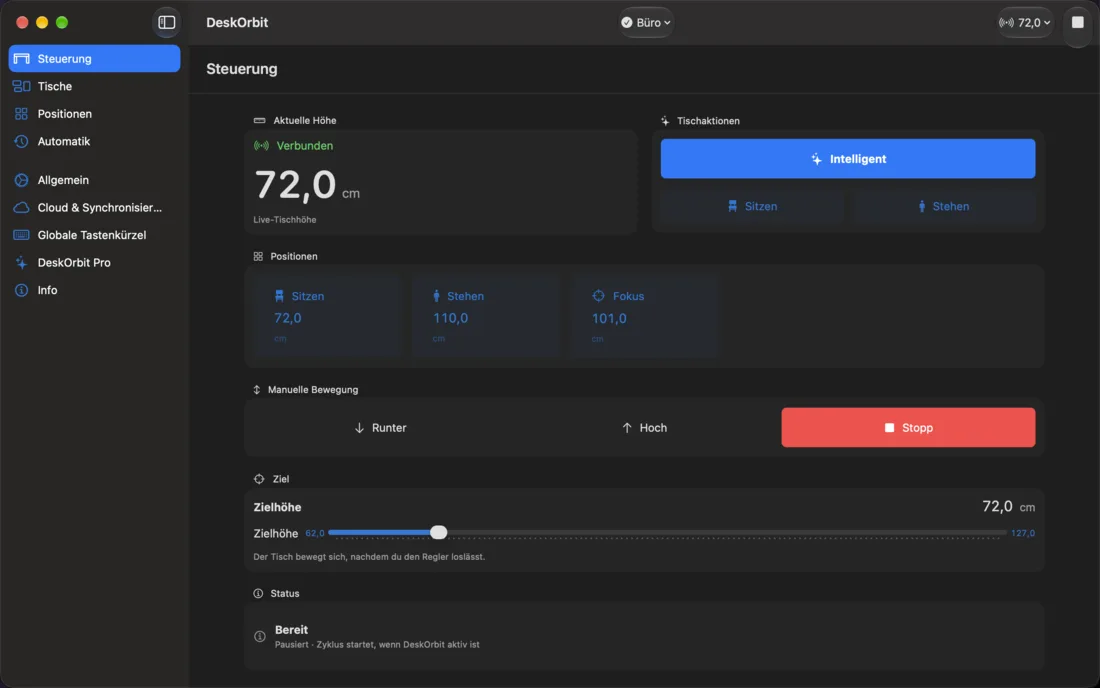Click the Cloud sidebar icon

22,208
